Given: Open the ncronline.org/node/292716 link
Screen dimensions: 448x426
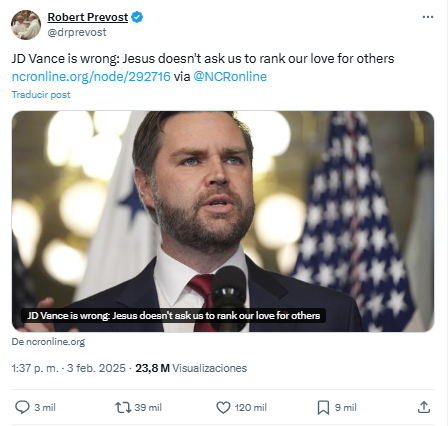Looking at the screenshot, I should [x=91, y=76].
